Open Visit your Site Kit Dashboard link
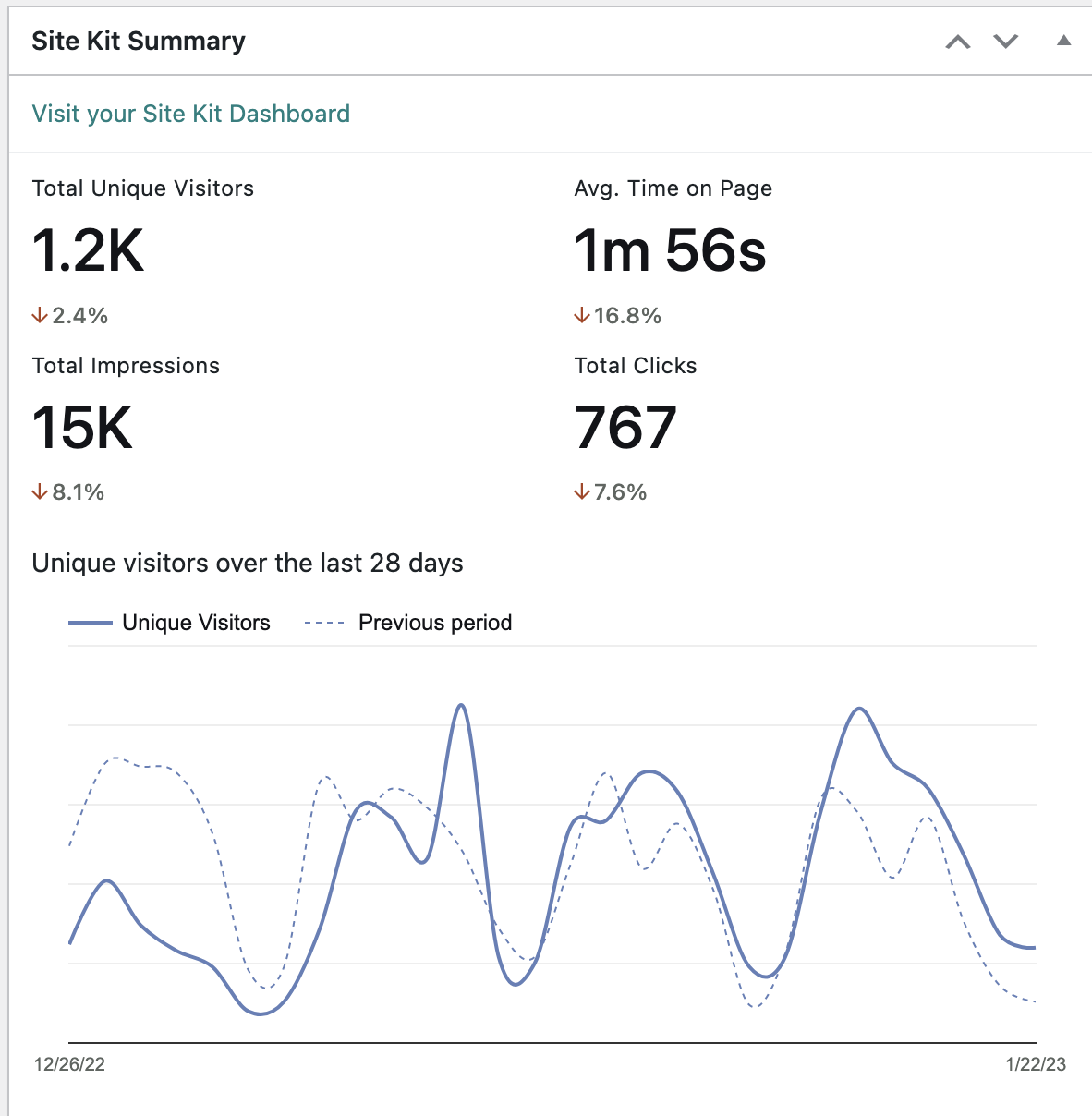This screenshot has height=1116, width=1092. point(190,114)
